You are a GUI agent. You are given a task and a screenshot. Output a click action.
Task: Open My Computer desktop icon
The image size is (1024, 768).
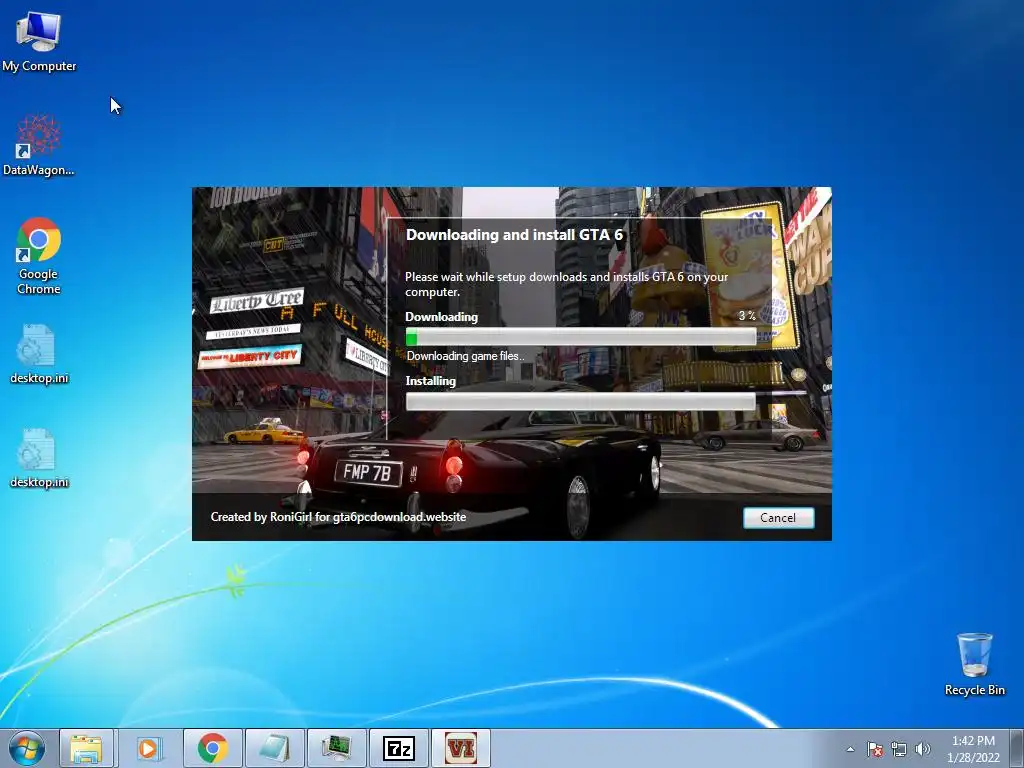coord(39,40)
